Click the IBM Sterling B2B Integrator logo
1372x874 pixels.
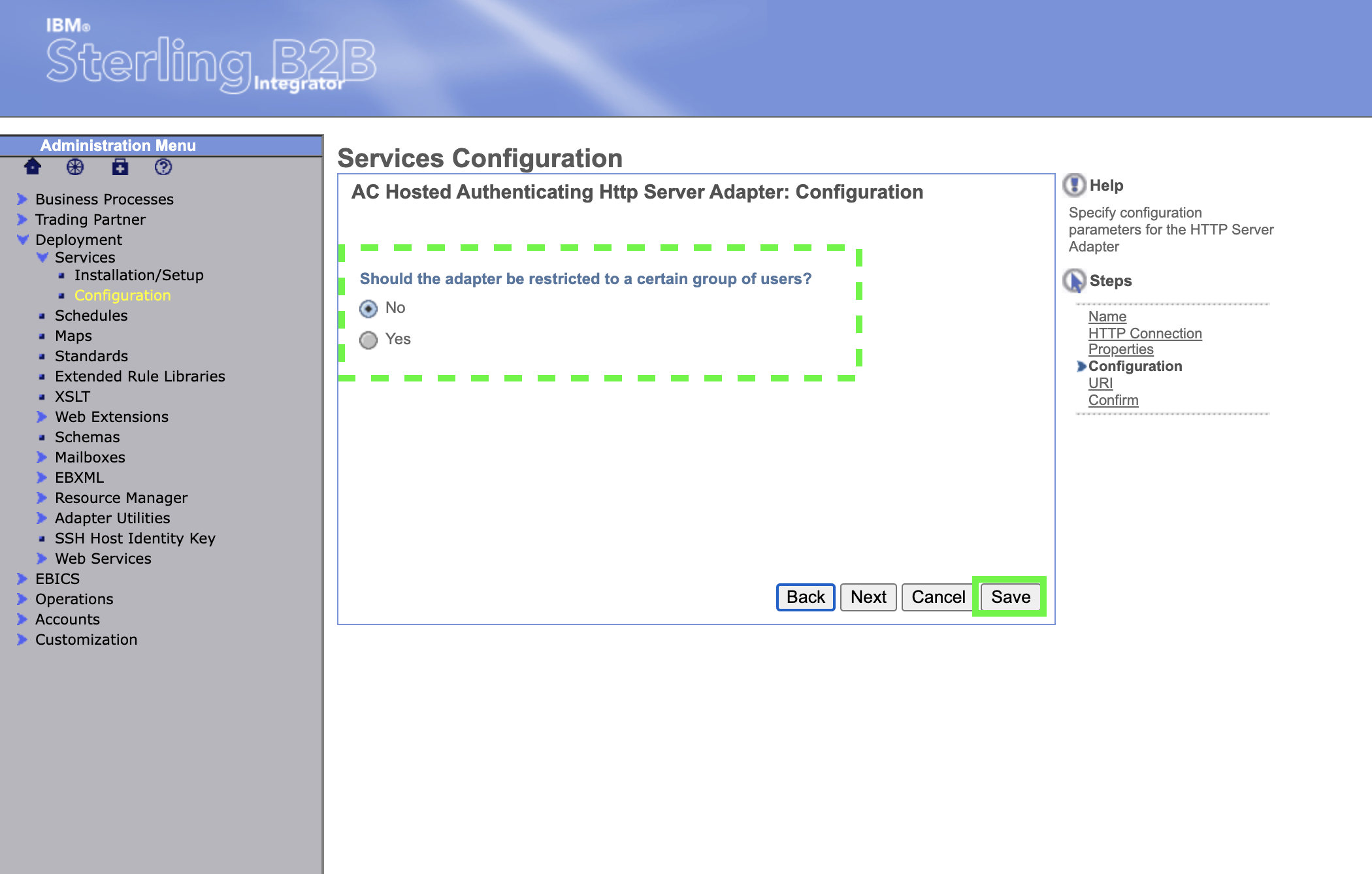[x=210, y=62]
